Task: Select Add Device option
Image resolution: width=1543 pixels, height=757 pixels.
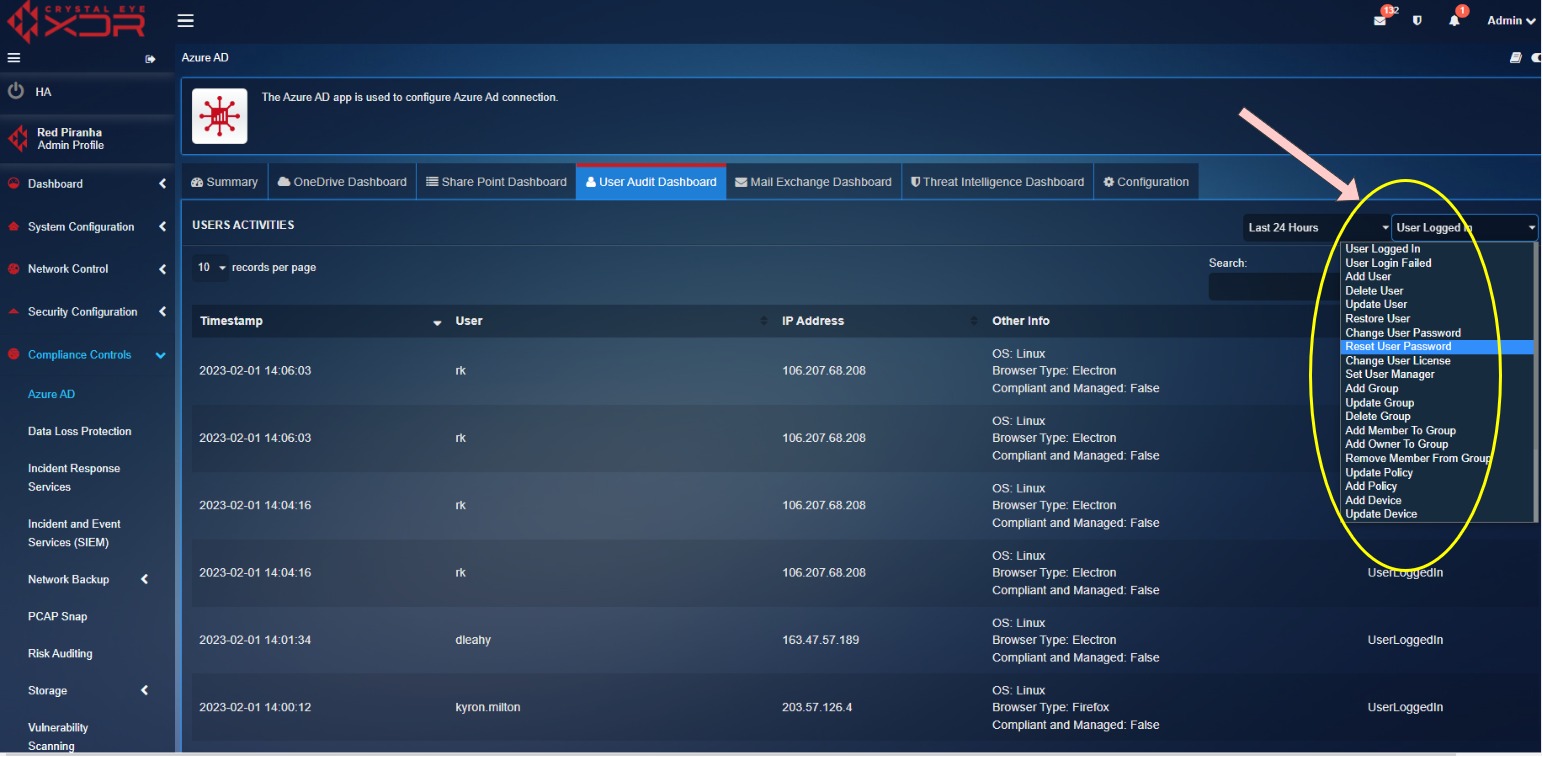Action: (1437, 501)
